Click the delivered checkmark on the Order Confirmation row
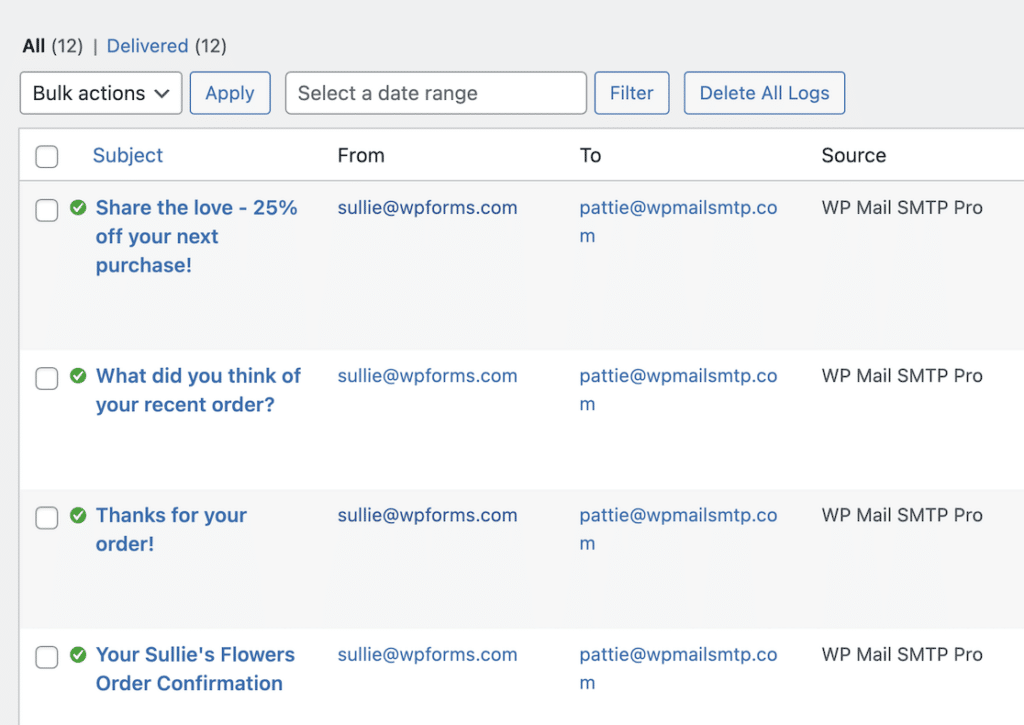This screenshot has height=725, width=1024. pyautogui.click(x=79, y=654)
